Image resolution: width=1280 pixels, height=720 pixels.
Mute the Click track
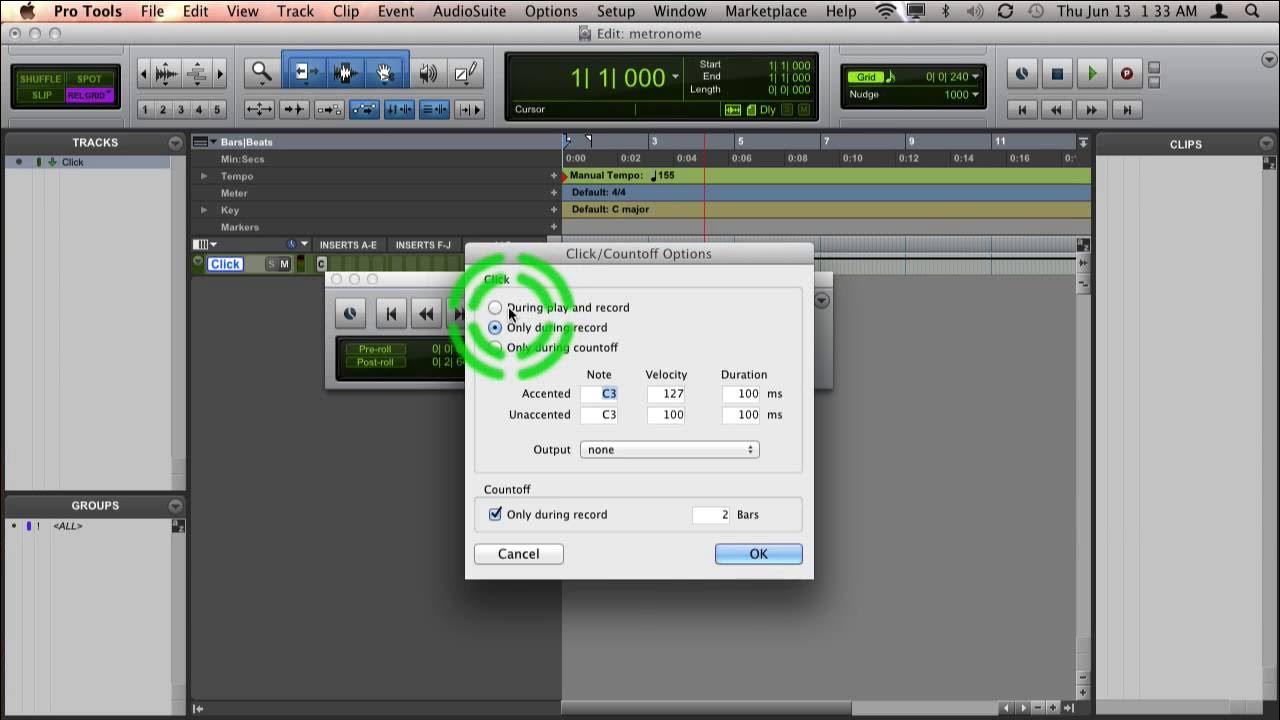click(284, 264)
